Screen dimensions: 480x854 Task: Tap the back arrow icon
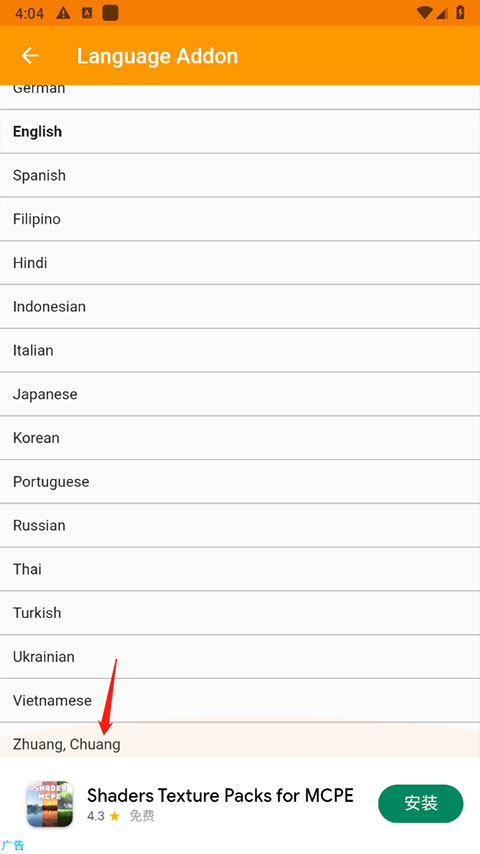pos(30,56)
